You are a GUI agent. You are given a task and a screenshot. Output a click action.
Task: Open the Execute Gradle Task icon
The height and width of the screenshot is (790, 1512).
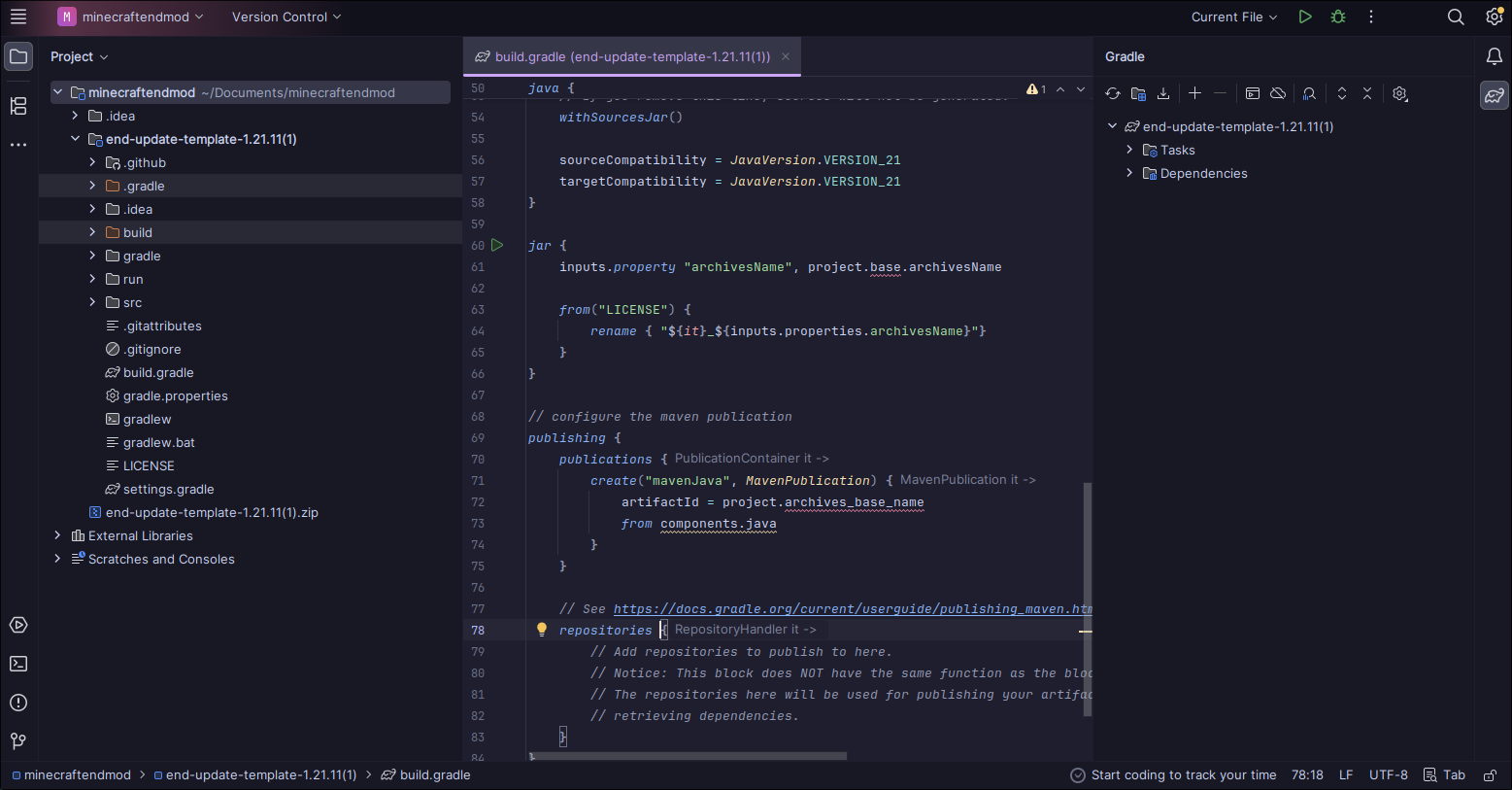(x=1253, y=94)
